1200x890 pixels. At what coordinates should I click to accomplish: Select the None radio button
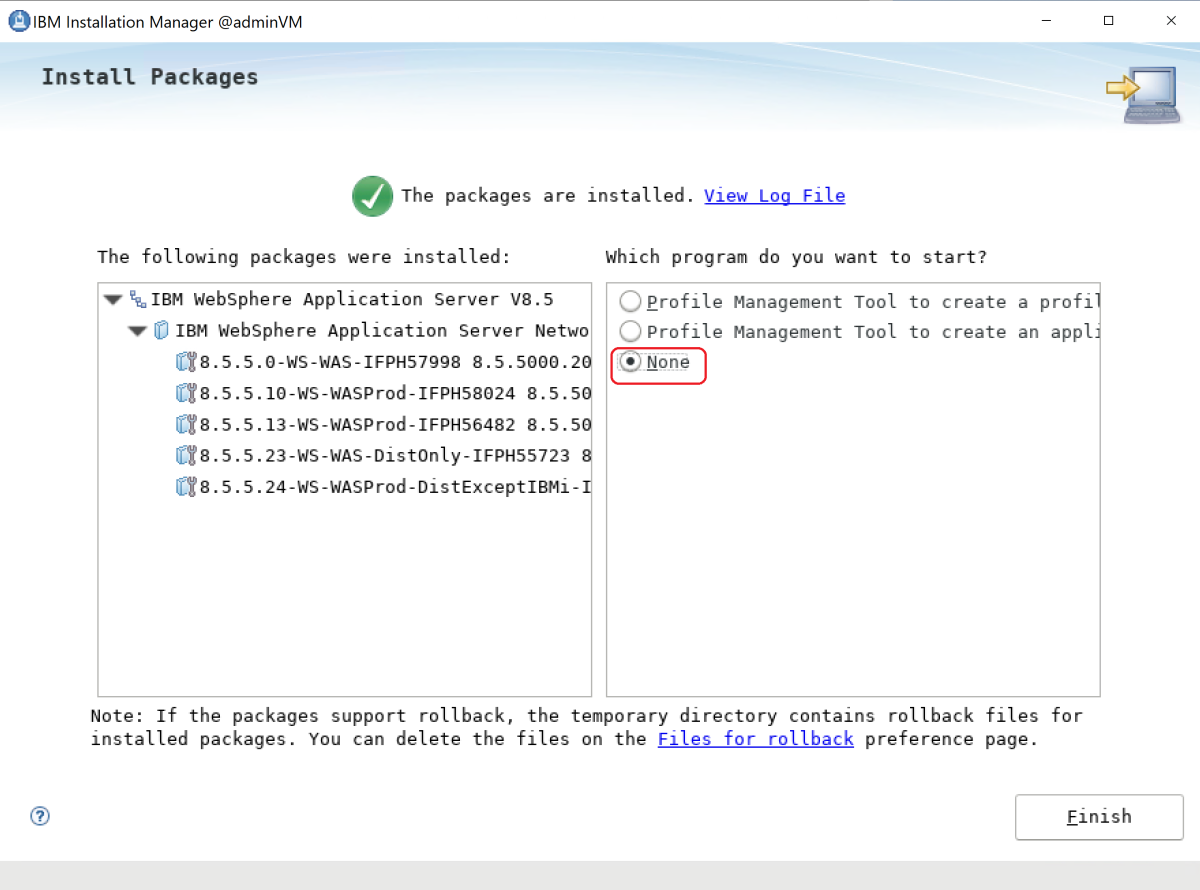tap(630, 362)
